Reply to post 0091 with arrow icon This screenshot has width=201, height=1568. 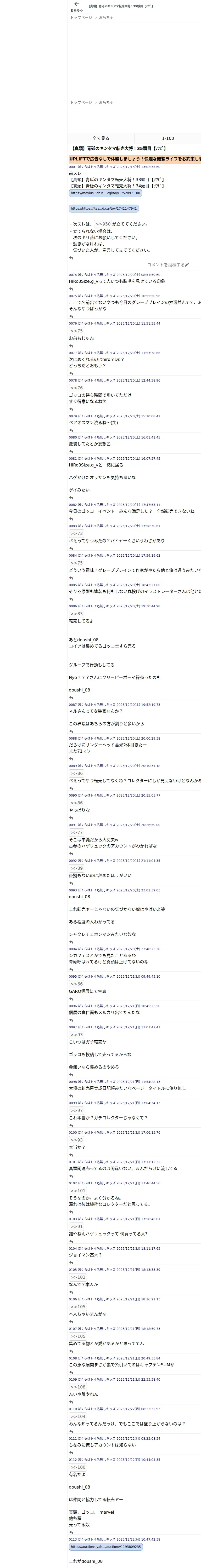pyautogui.click(x=71, y=854)
